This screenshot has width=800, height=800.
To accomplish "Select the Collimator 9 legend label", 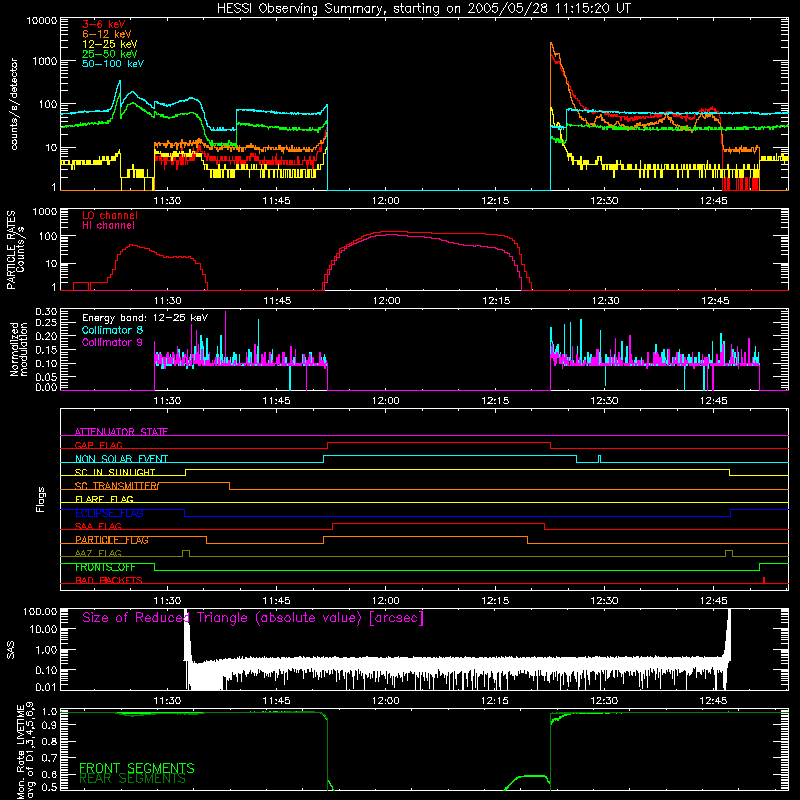I will coord(112,342).
